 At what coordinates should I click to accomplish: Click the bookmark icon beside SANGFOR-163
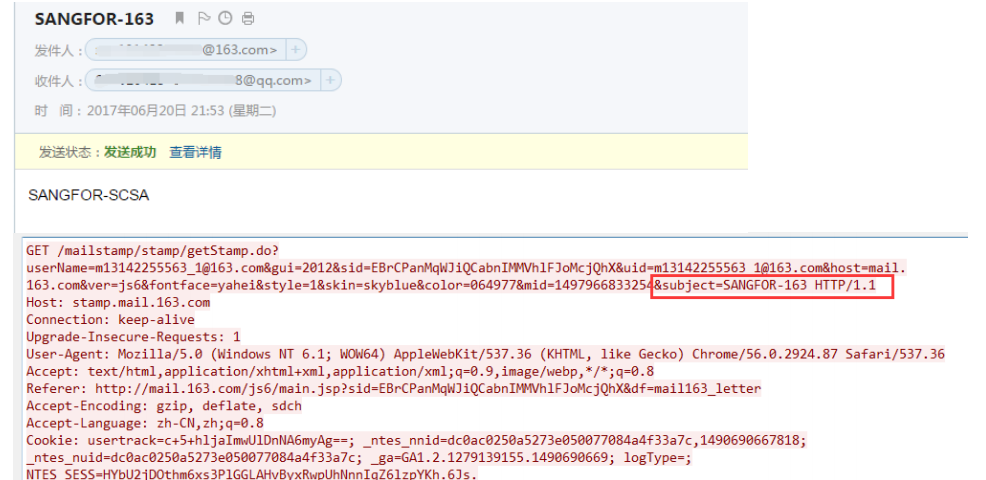[x=179, y=18]
